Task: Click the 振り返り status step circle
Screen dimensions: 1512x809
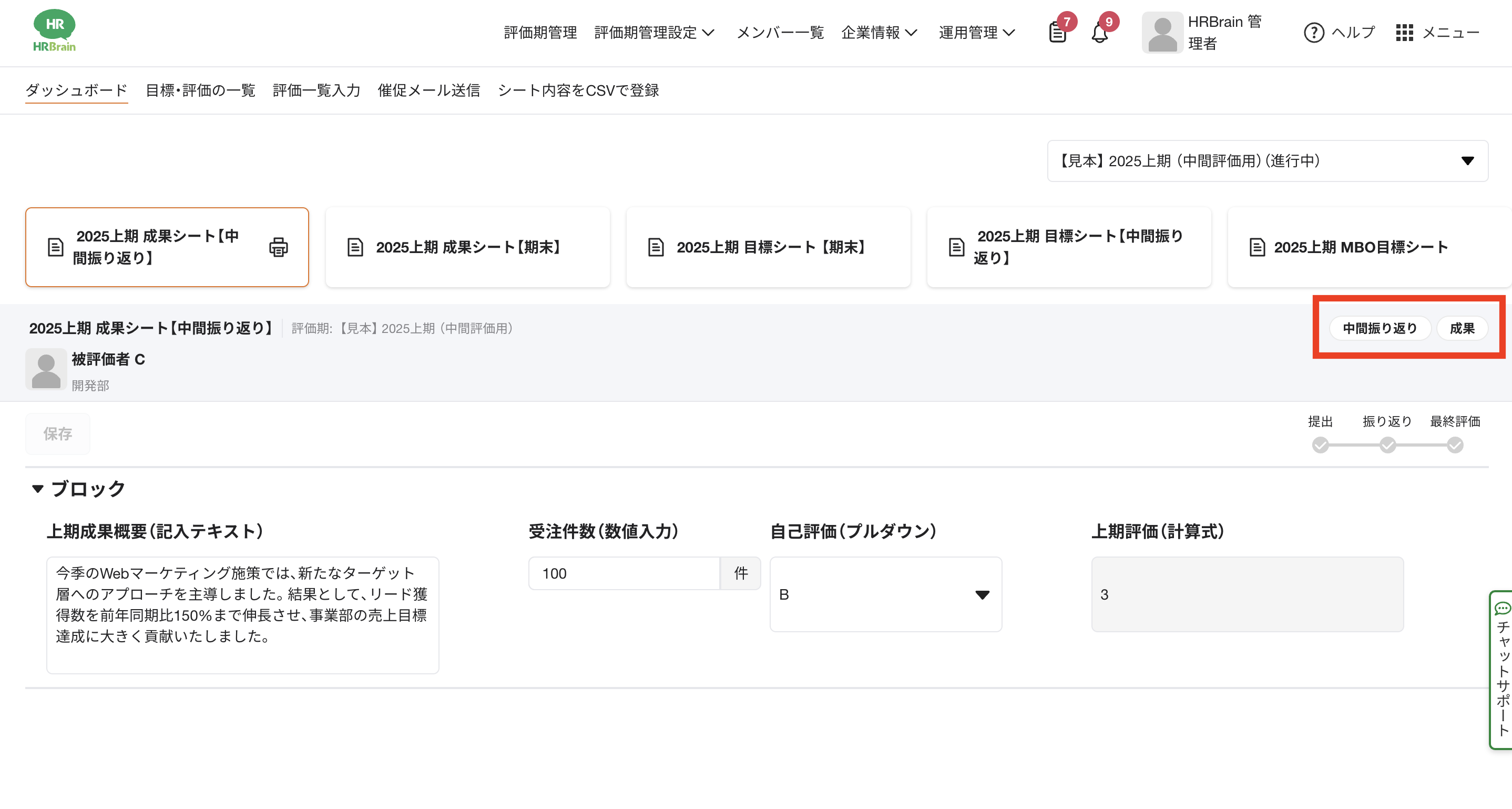Action: (x=1387, y=445)
